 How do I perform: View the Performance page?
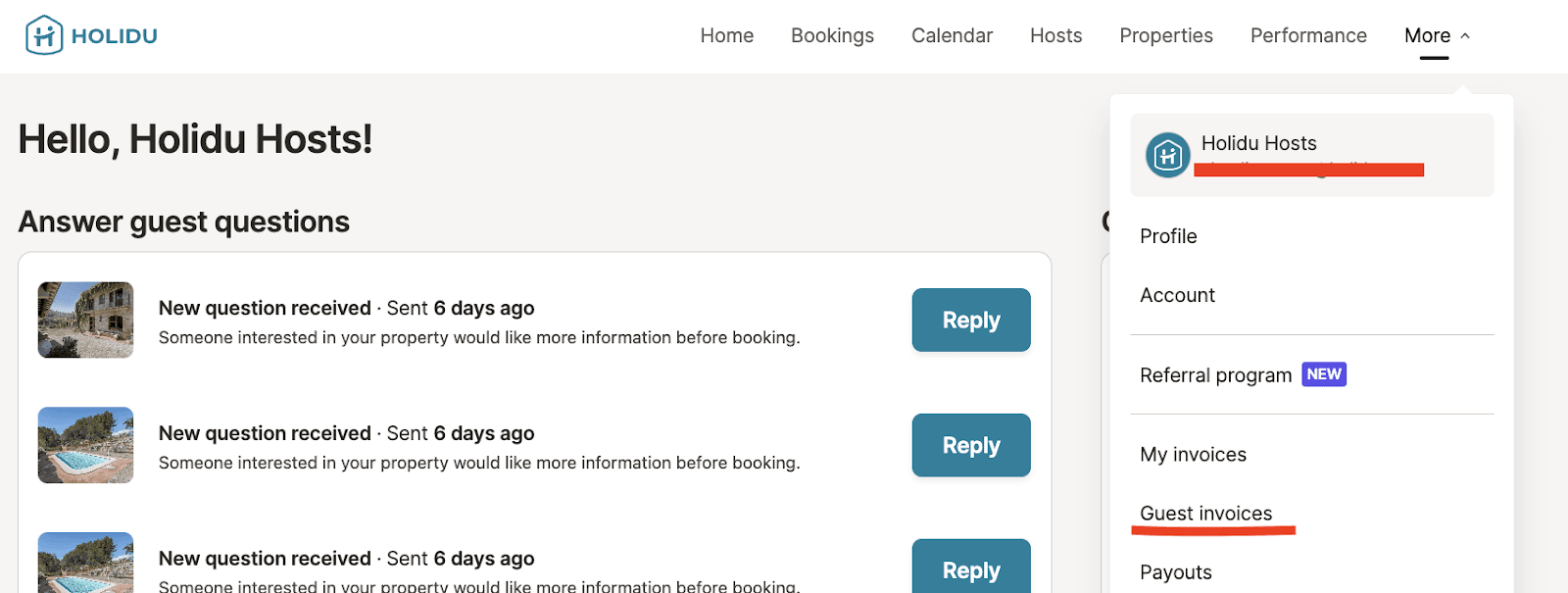point(1307,35)
